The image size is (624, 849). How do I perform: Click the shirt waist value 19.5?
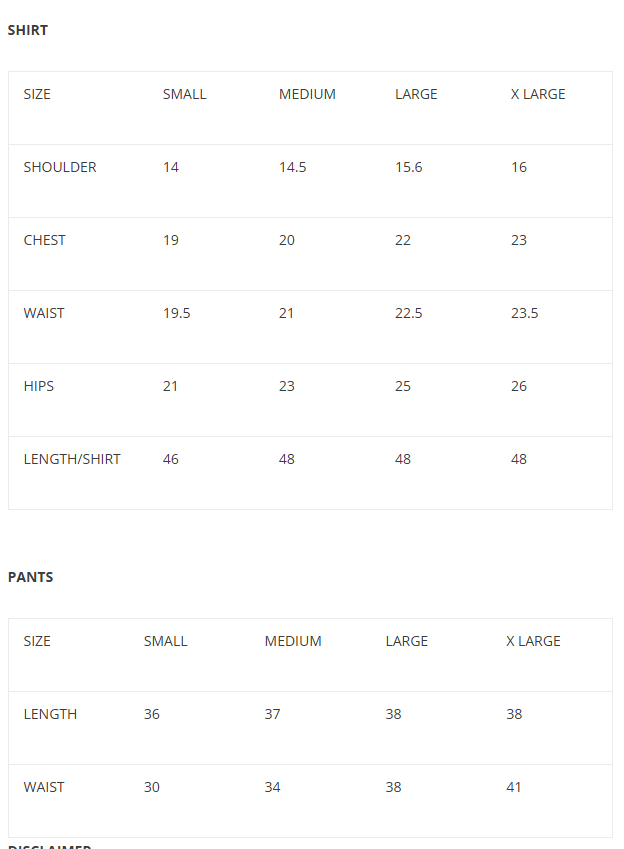(176, 313)
